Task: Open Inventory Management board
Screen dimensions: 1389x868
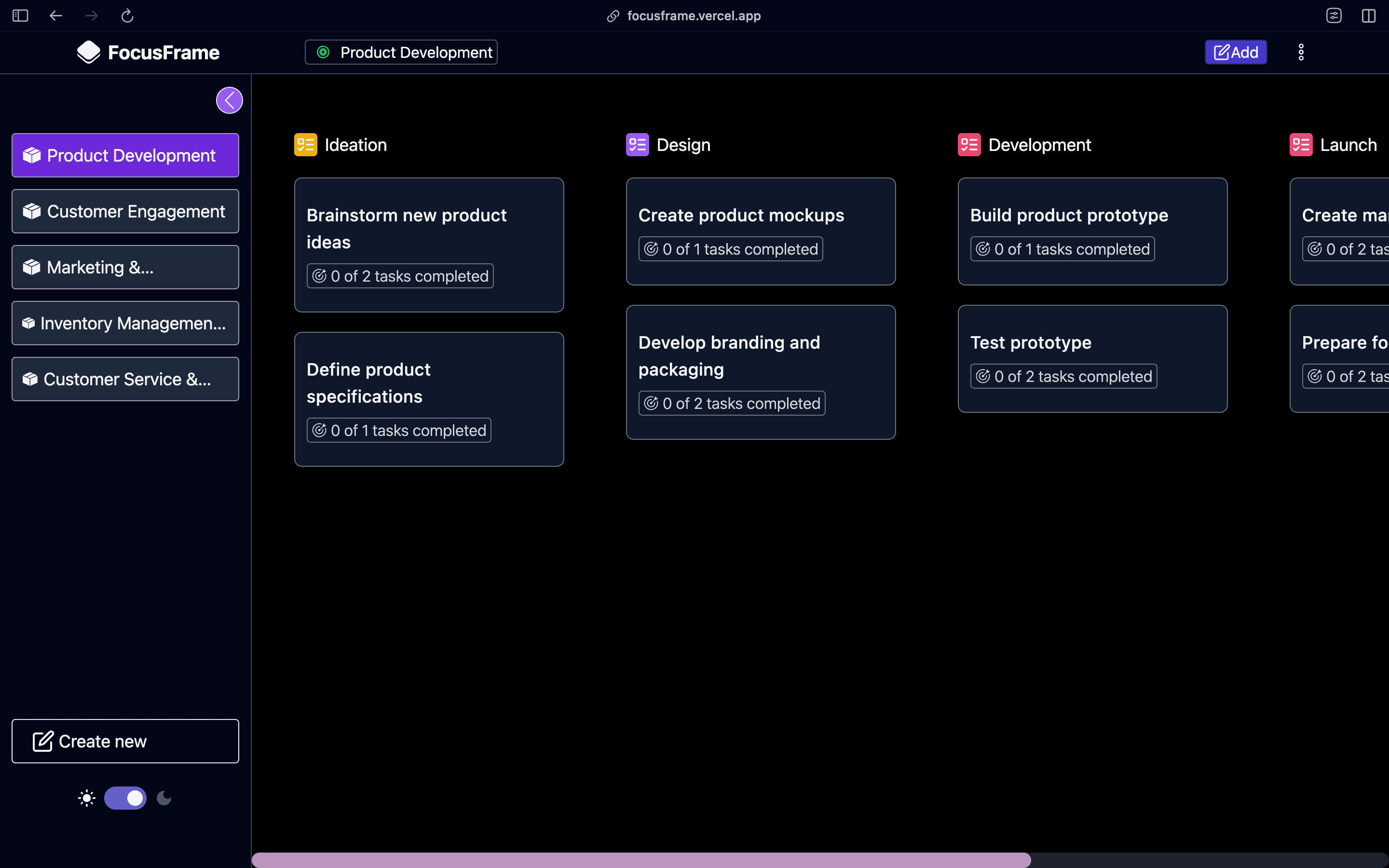Action: point(125,323)
